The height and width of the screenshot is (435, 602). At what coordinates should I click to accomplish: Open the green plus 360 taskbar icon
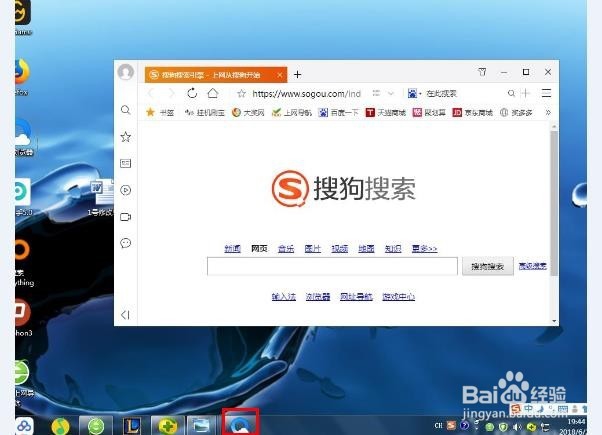point(168,426)
